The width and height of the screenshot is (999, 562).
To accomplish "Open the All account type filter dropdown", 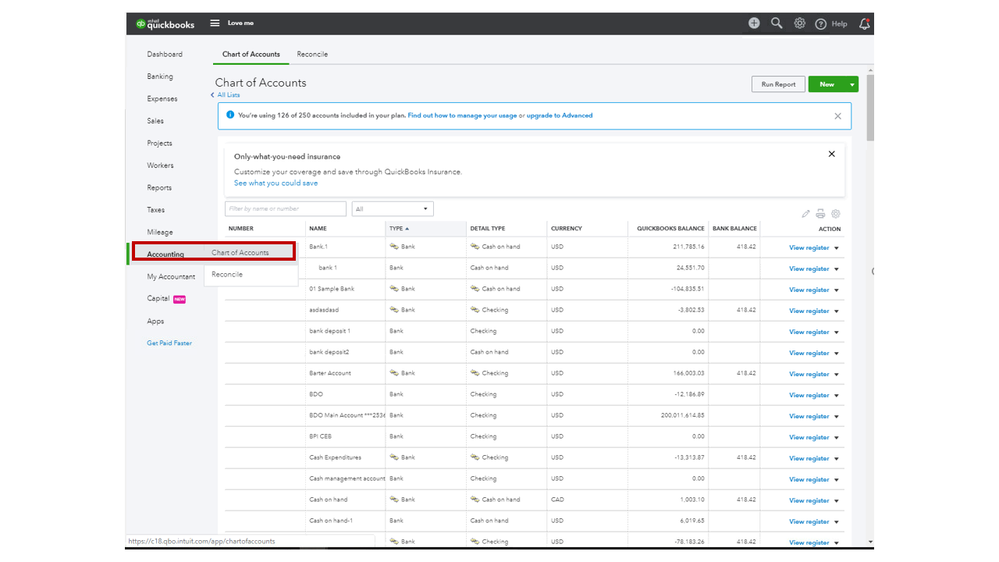I will pos(392,209).
